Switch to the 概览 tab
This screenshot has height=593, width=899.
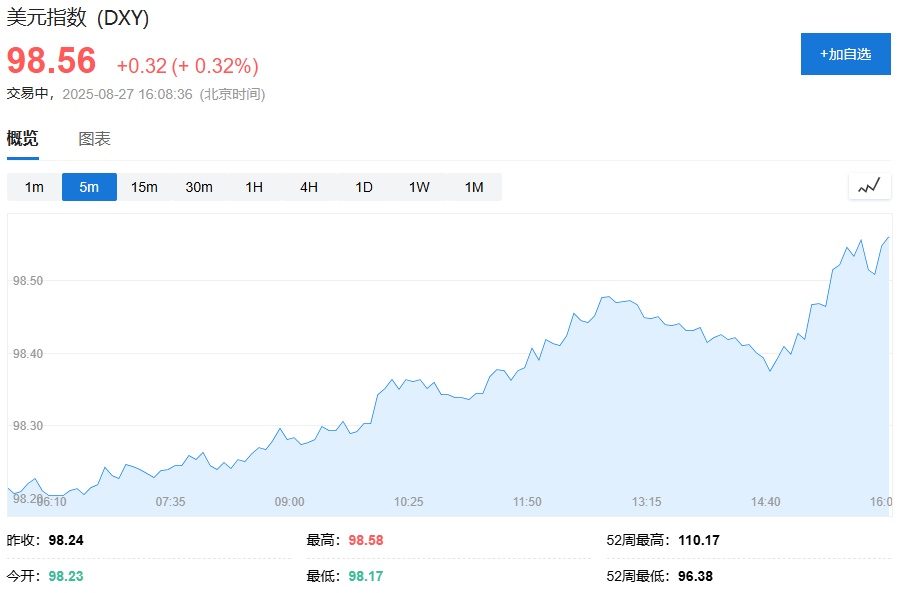(23, 139)
